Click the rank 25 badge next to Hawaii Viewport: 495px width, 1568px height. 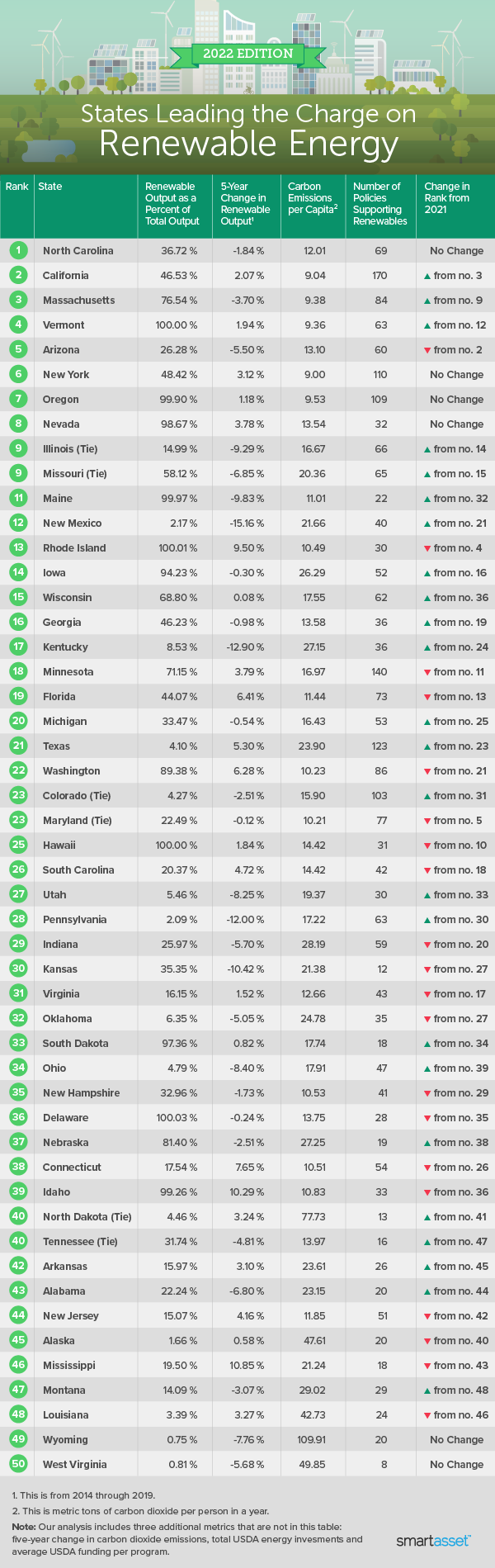pyautogui.click(x=18, y=845)
